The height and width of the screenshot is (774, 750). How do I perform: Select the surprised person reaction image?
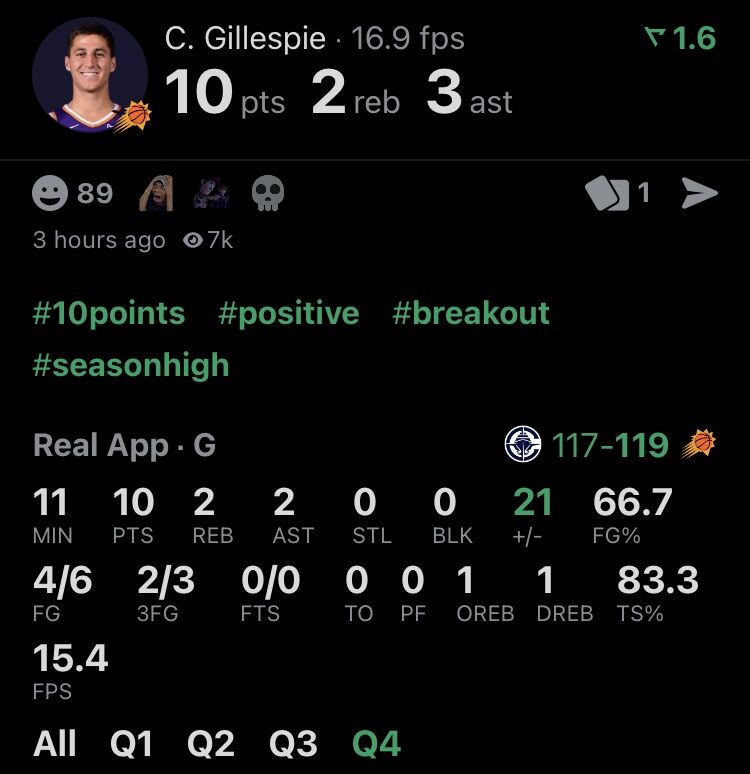tap(156, 193)
